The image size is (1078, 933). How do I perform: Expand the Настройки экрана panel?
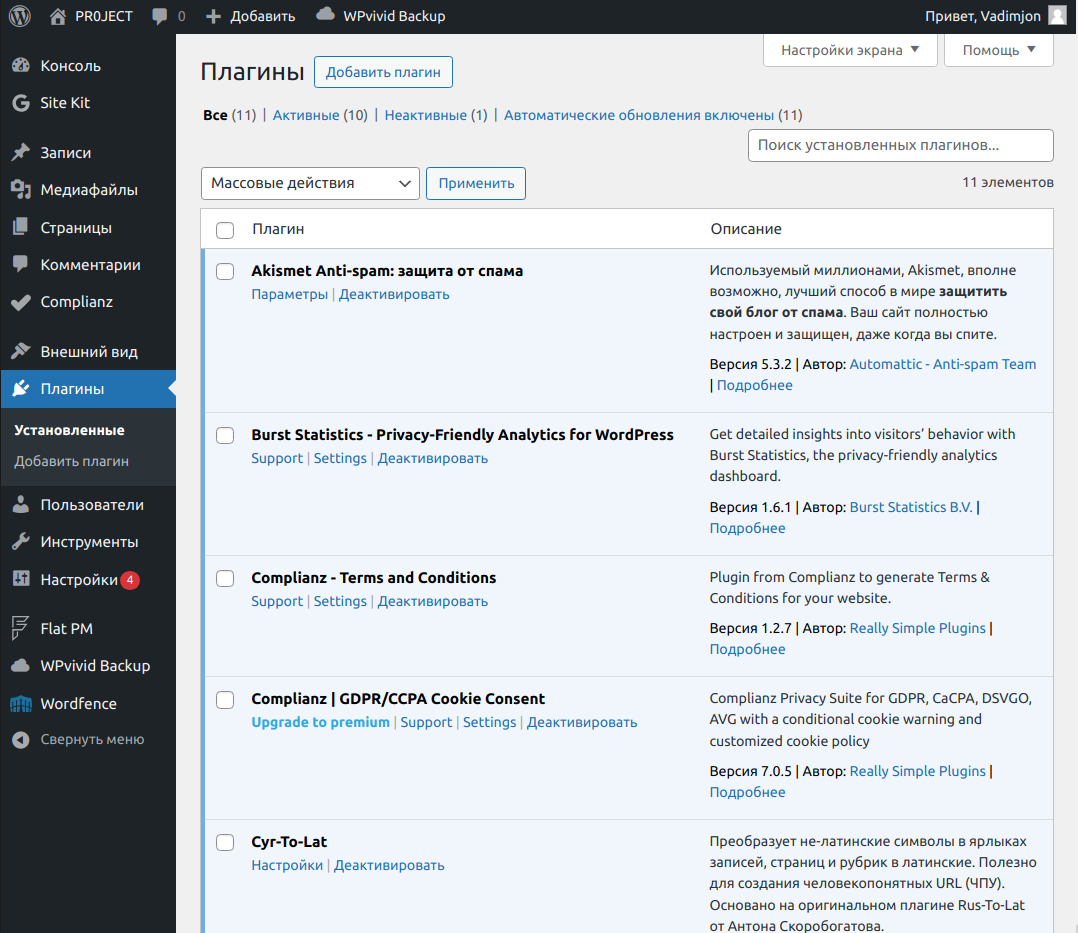coord(850,50)
